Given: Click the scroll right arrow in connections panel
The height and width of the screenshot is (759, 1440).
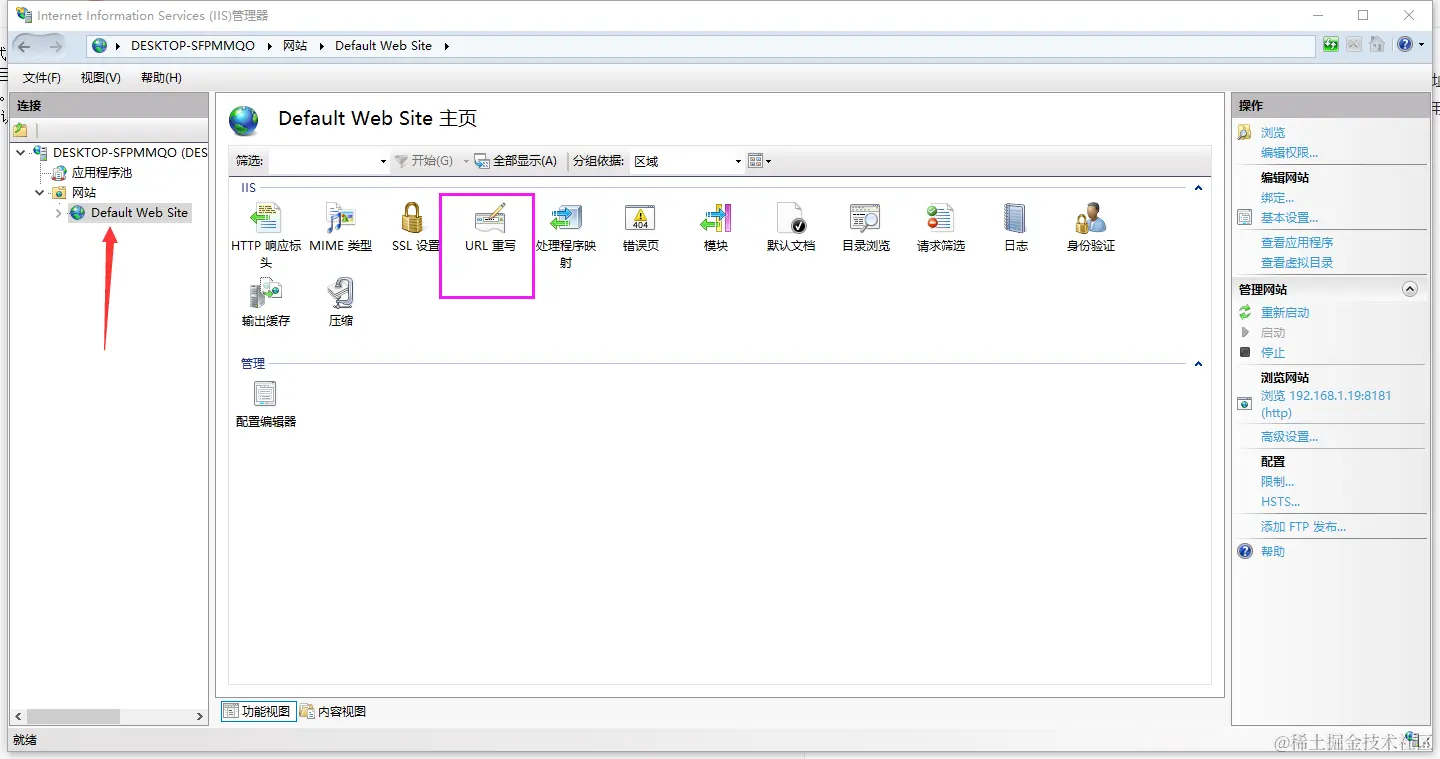Looking at the screenshot, I should click(x=200, y=717).
